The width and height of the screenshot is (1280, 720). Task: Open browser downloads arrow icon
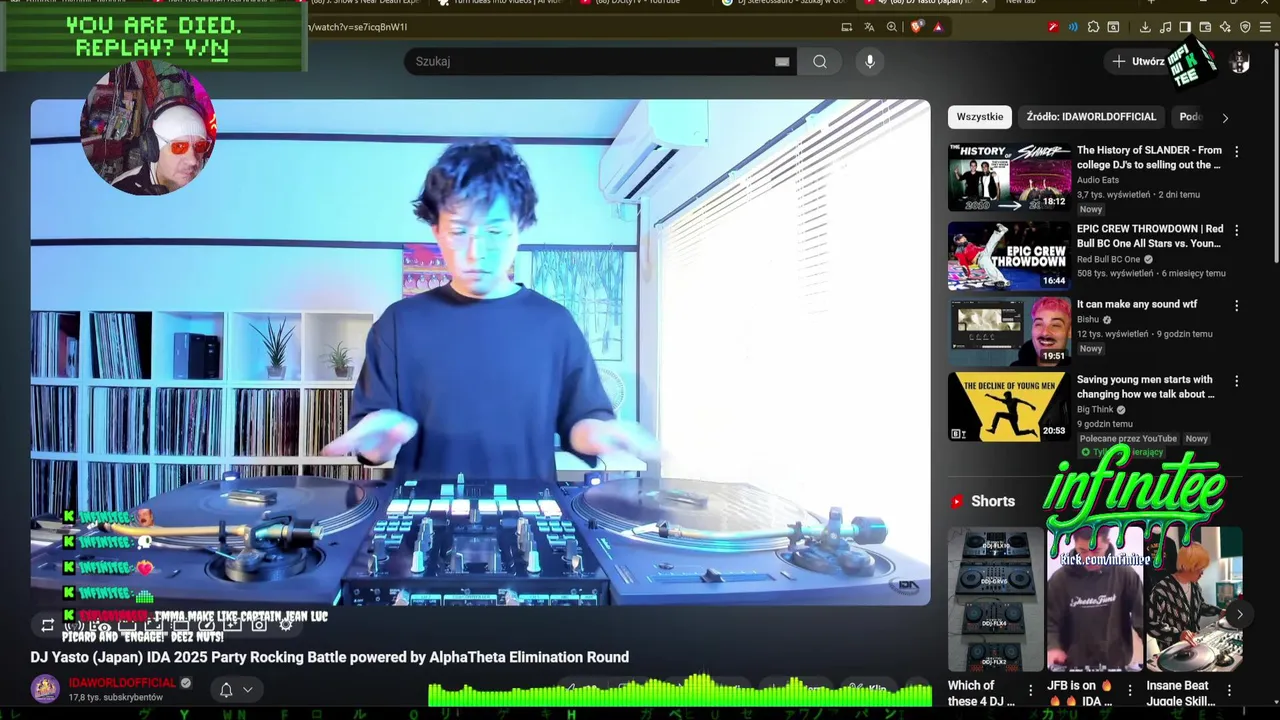[1145, 27]
